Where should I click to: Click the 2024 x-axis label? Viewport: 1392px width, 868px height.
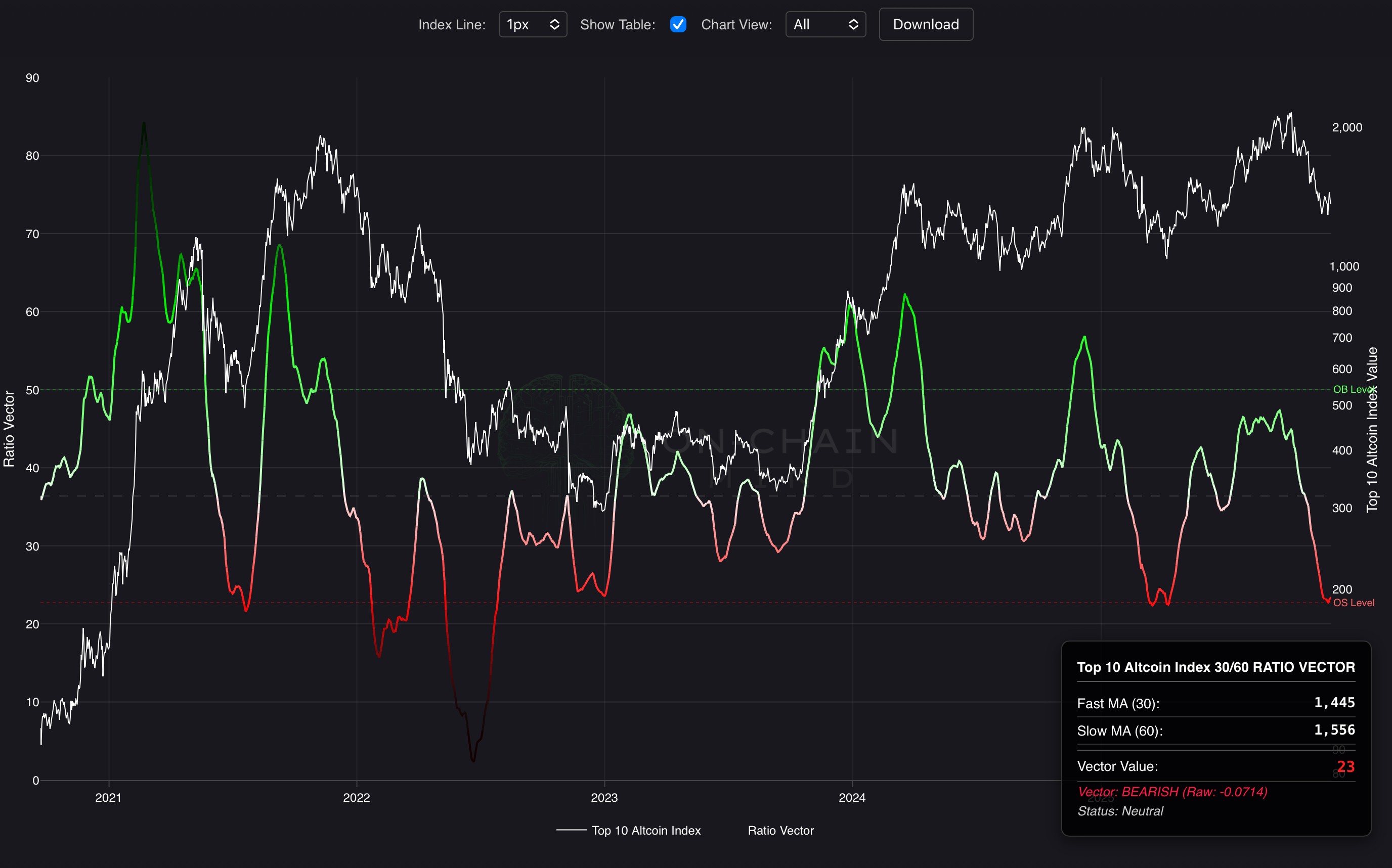pos(852,797)
